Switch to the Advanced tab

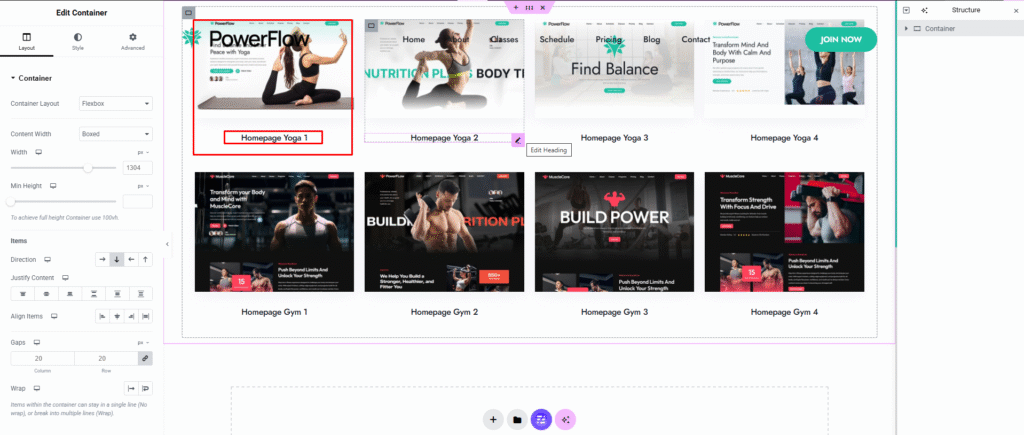(x=132, y=41)
